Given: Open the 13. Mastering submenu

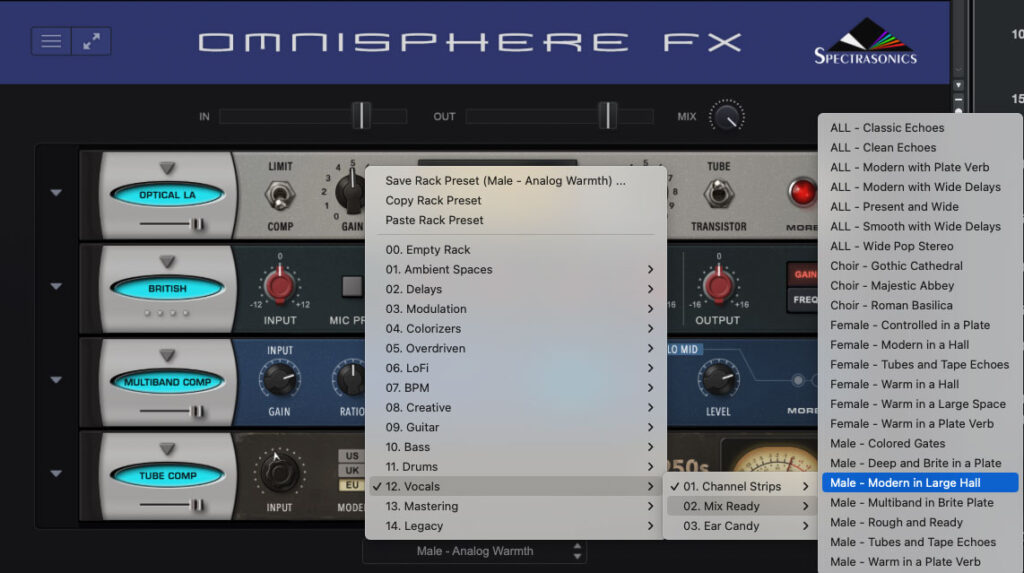Looking at the screenshot, I should (516, 506).
